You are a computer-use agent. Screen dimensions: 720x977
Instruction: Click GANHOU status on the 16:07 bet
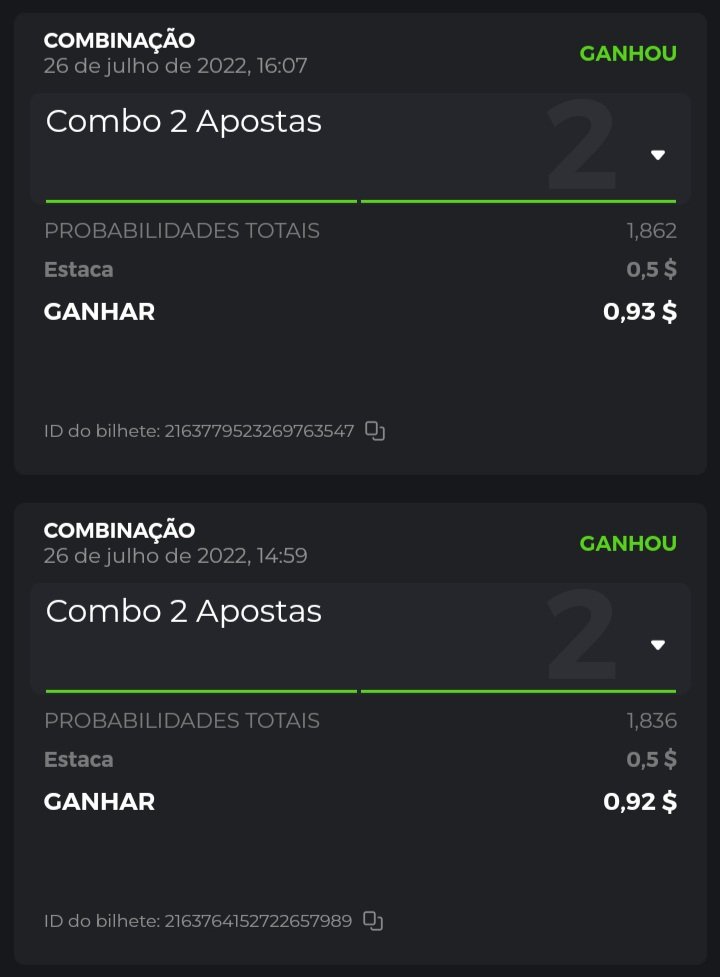(628, 54)
